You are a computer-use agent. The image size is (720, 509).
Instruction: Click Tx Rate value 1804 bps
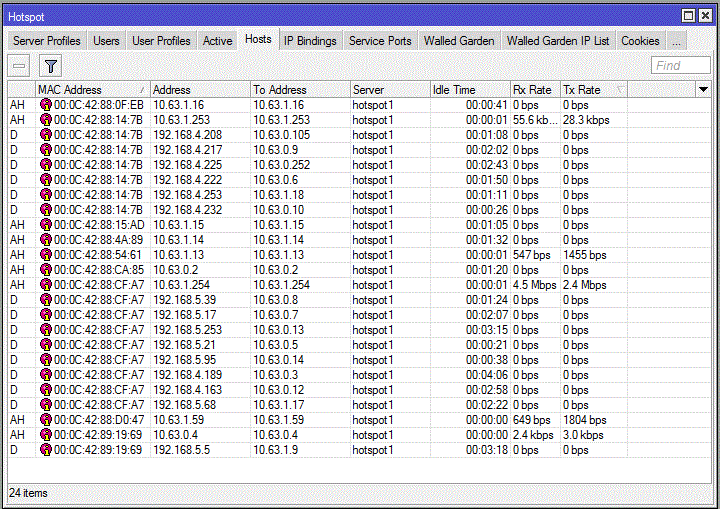(x=585, y=420)
